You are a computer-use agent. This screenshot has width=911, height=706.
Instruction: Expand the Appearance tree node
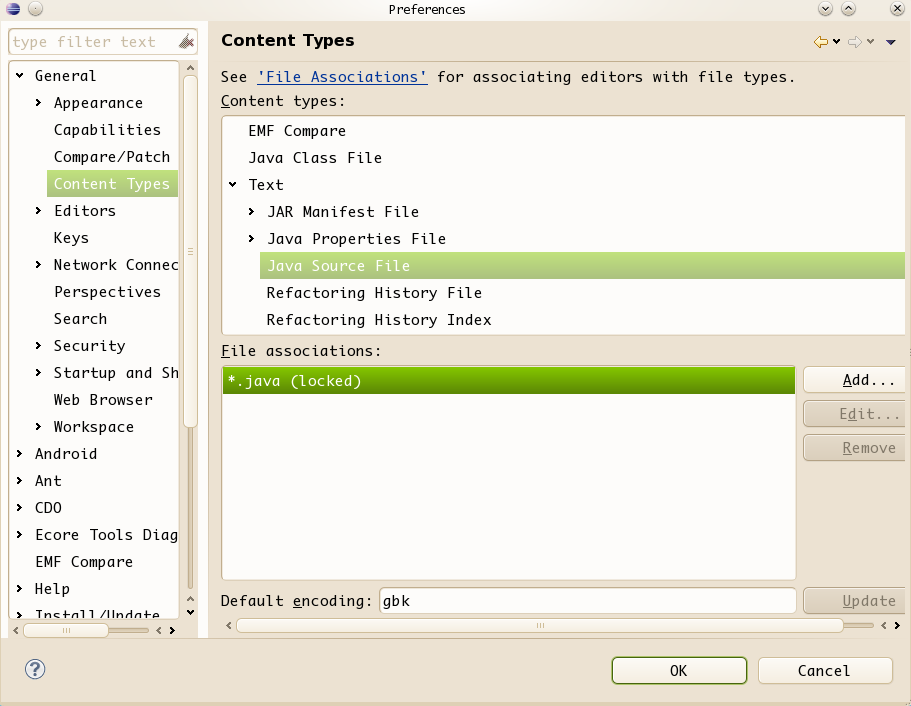[38, 103]
